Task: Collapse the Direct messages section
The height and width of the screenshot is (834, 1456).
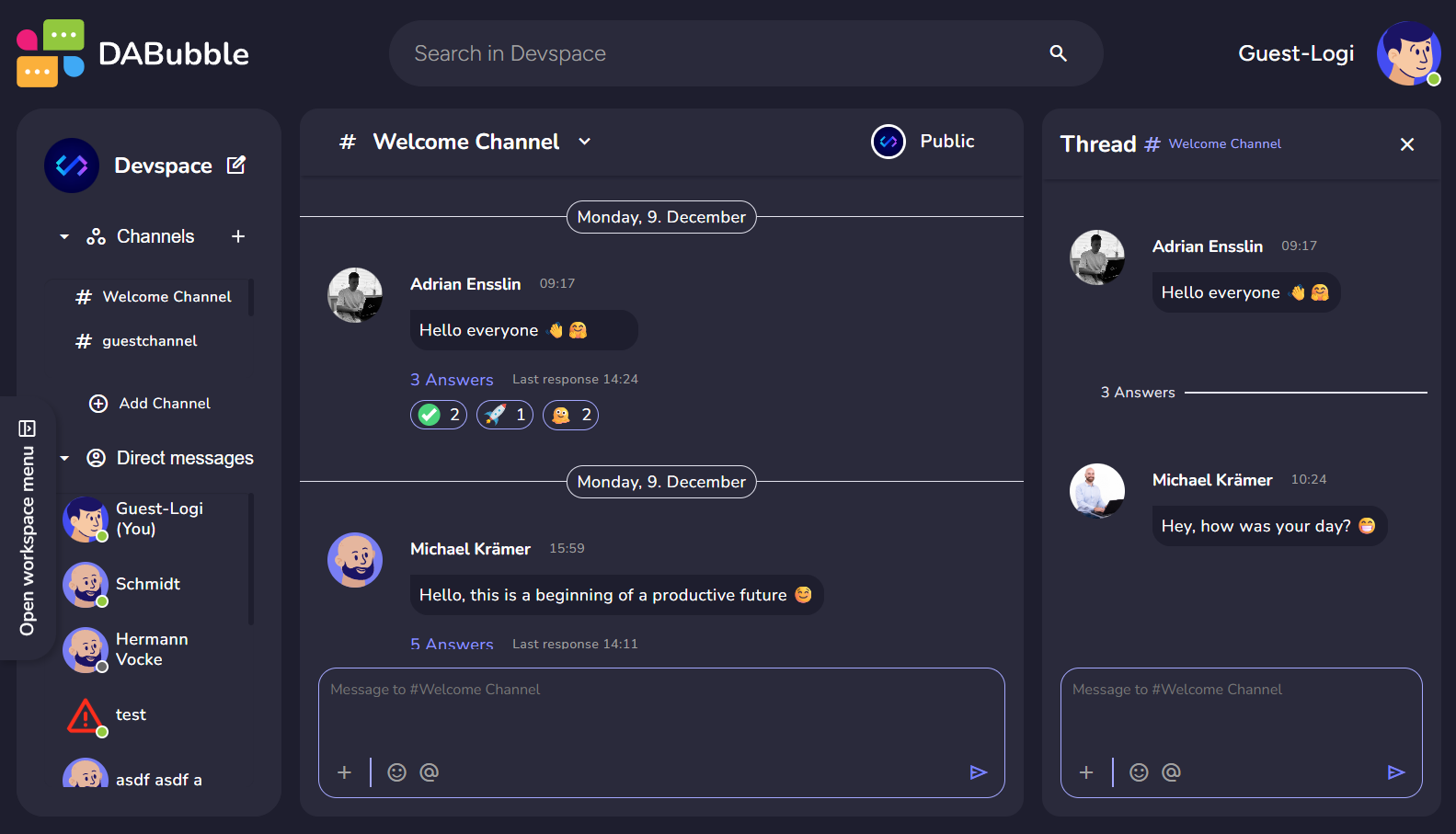Action: [x=64, y=458]
